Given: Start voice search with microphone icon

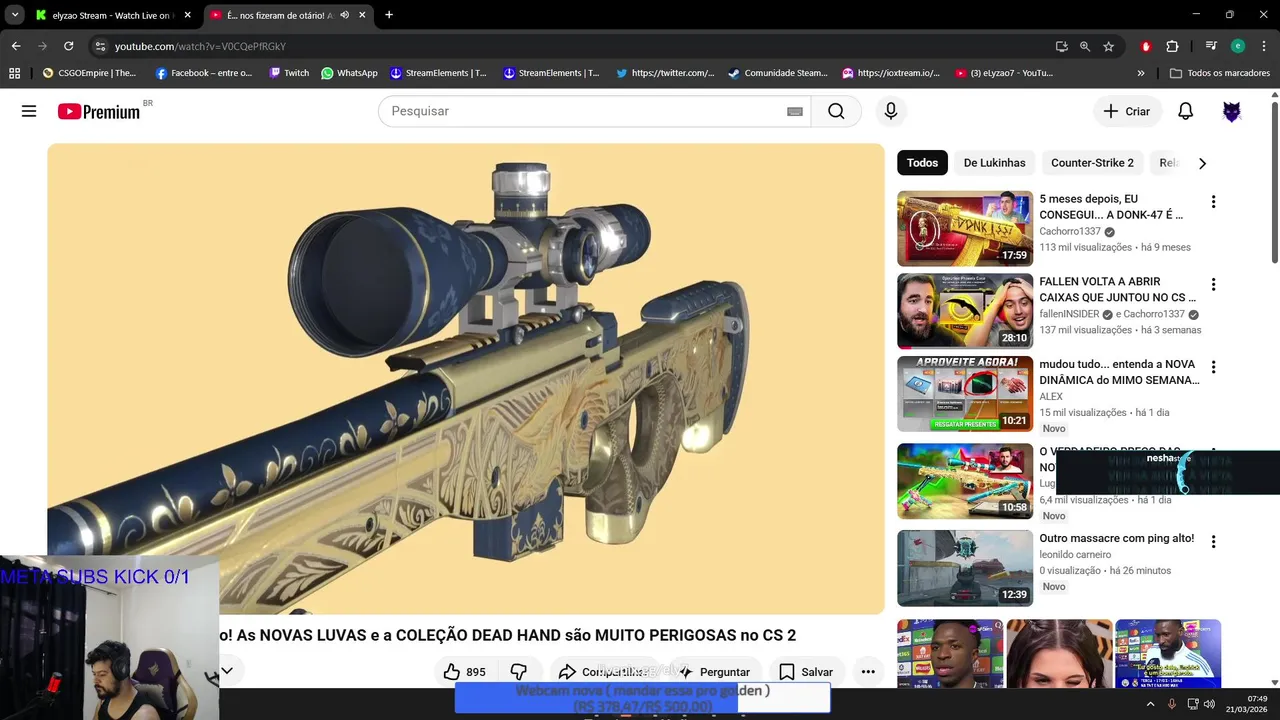Looking at the screenshot, I should 891,111.
